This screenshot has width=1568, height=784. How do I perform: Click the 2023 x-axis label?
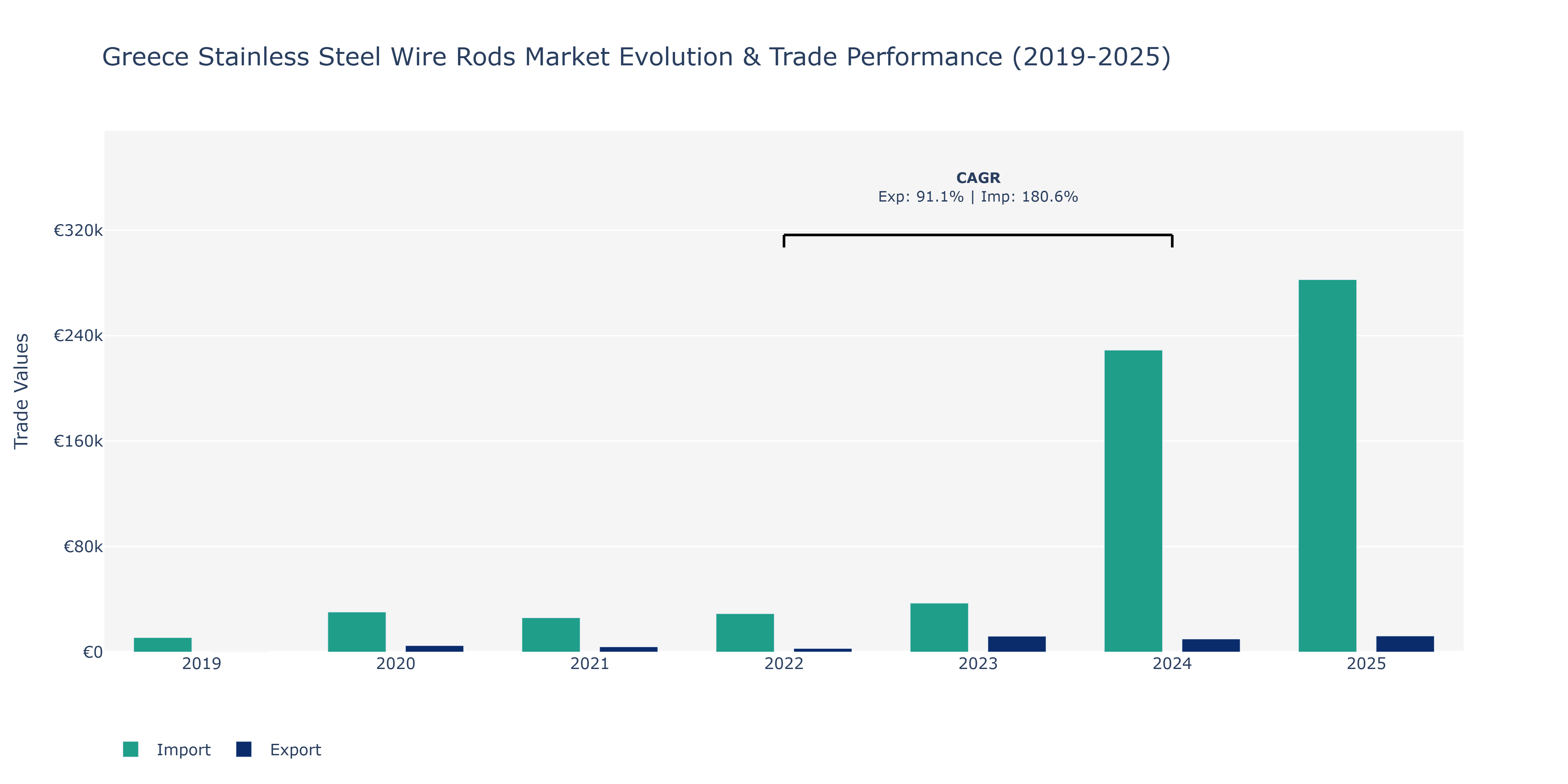tap(978, 663)
